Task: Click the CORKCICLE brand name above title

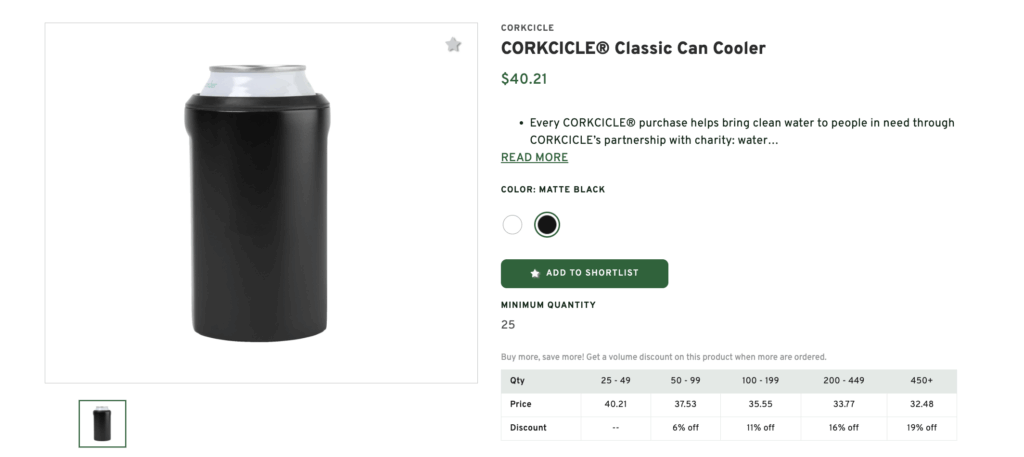Action: (x=527, y=28)
